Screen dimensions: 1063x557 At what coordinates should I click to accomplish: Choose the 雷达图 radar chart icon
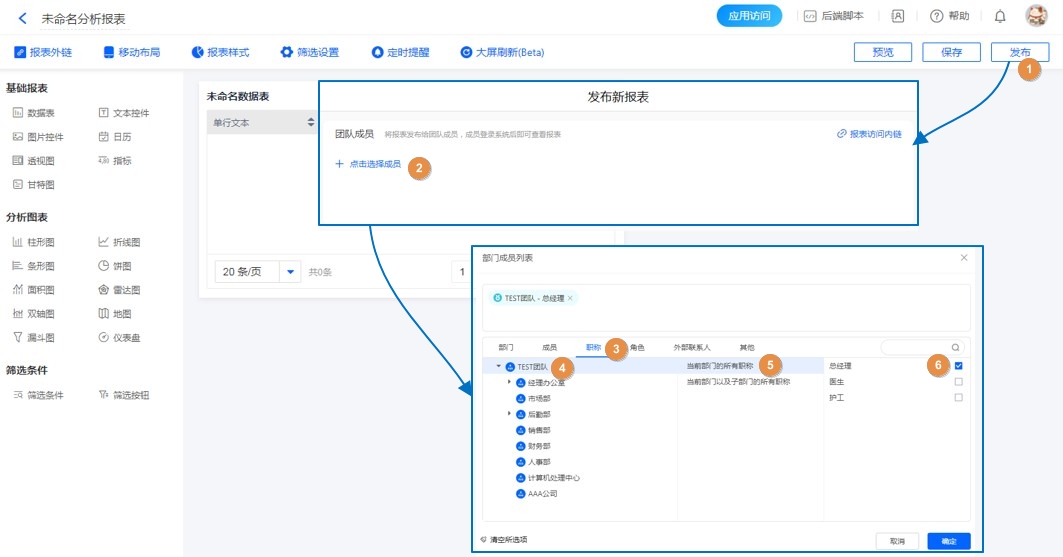pos(104,290)
